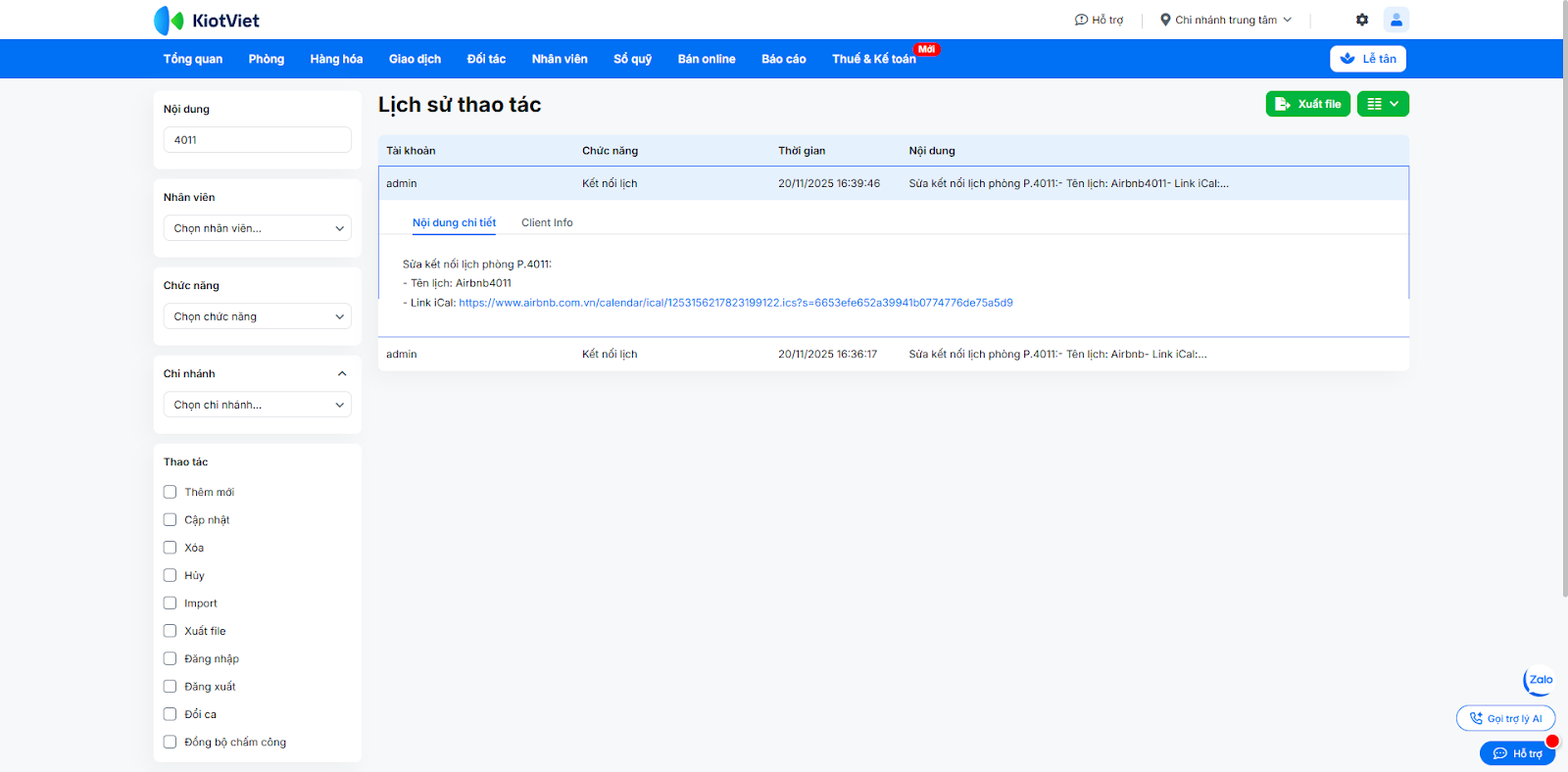
Task: Tick the Đăng nhập checkbox
Action: click(171, 658)
